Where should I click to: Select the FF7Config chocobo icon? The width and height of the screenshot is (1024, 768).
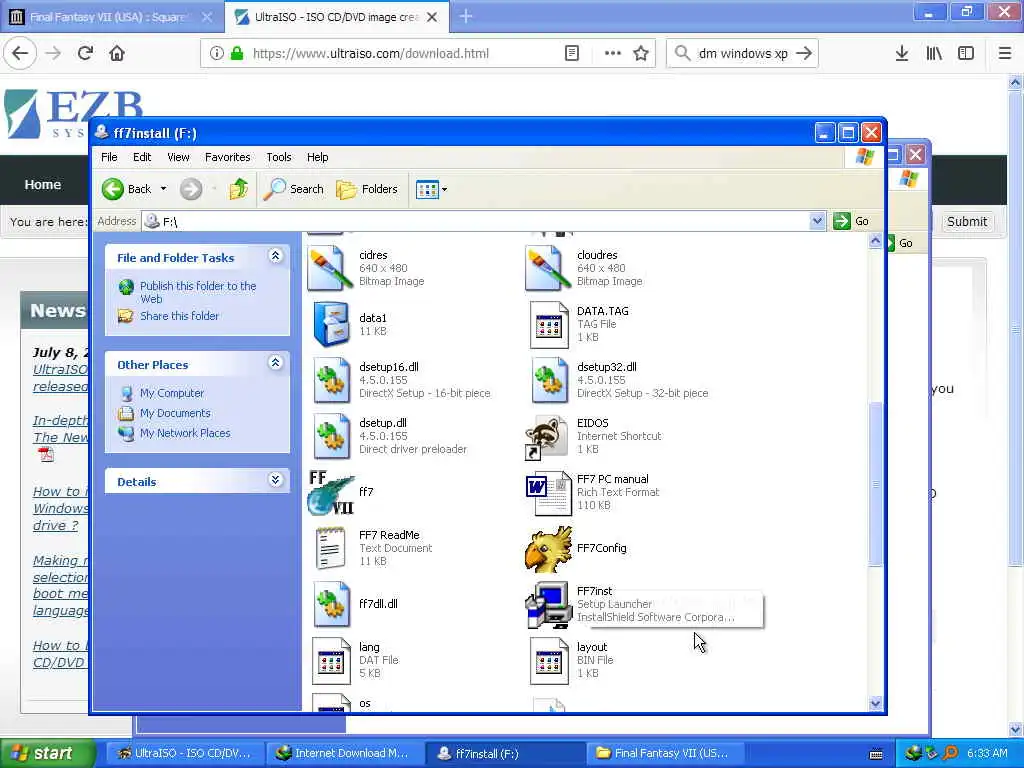coord(548,549)
